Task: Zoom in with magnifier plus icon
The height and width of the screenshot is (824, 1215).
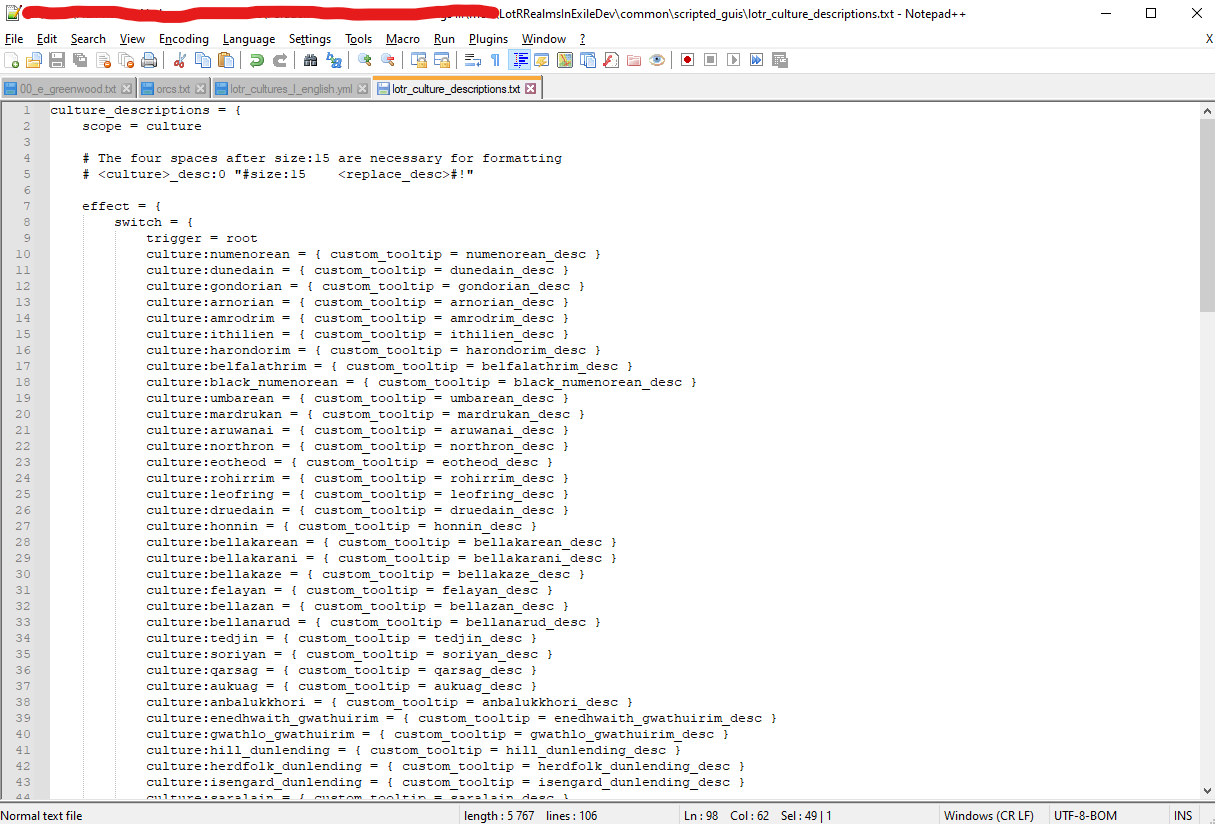Action: [365, 60]
